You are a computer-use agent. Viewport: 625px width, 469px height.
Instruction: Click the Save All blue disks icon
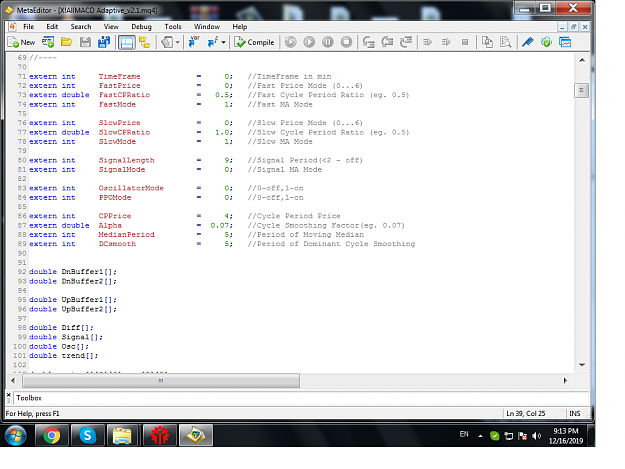tap(104, 42)
